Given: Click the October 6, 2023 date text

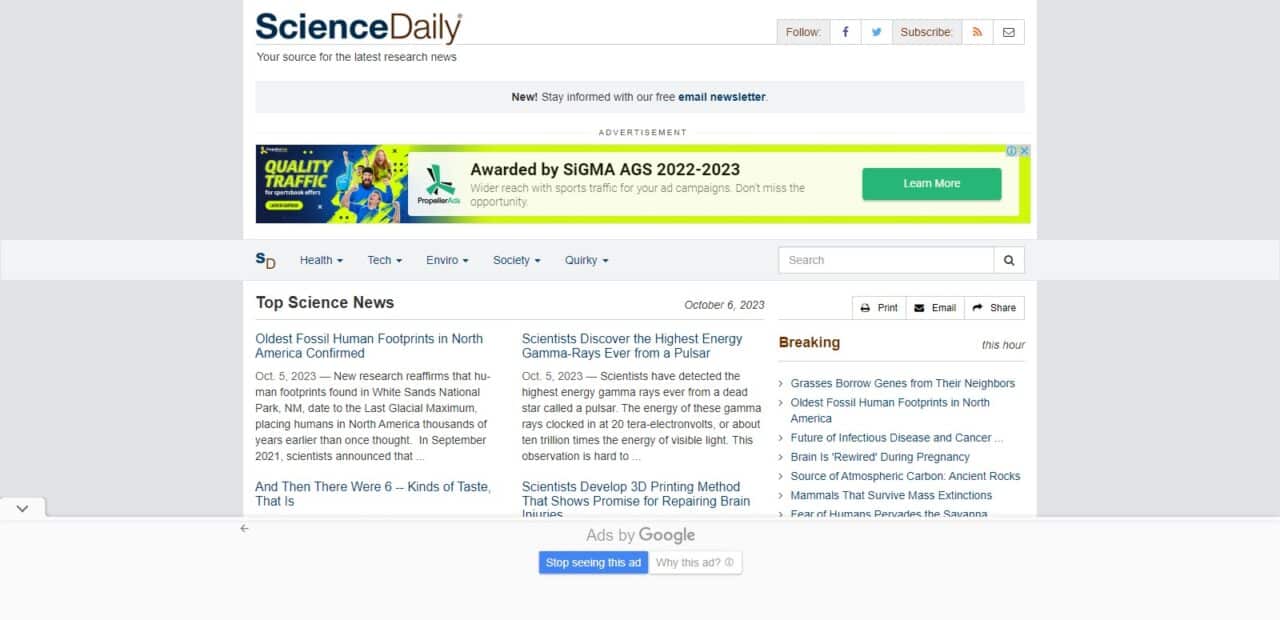Looking at the screenshot, I should 724,305.
